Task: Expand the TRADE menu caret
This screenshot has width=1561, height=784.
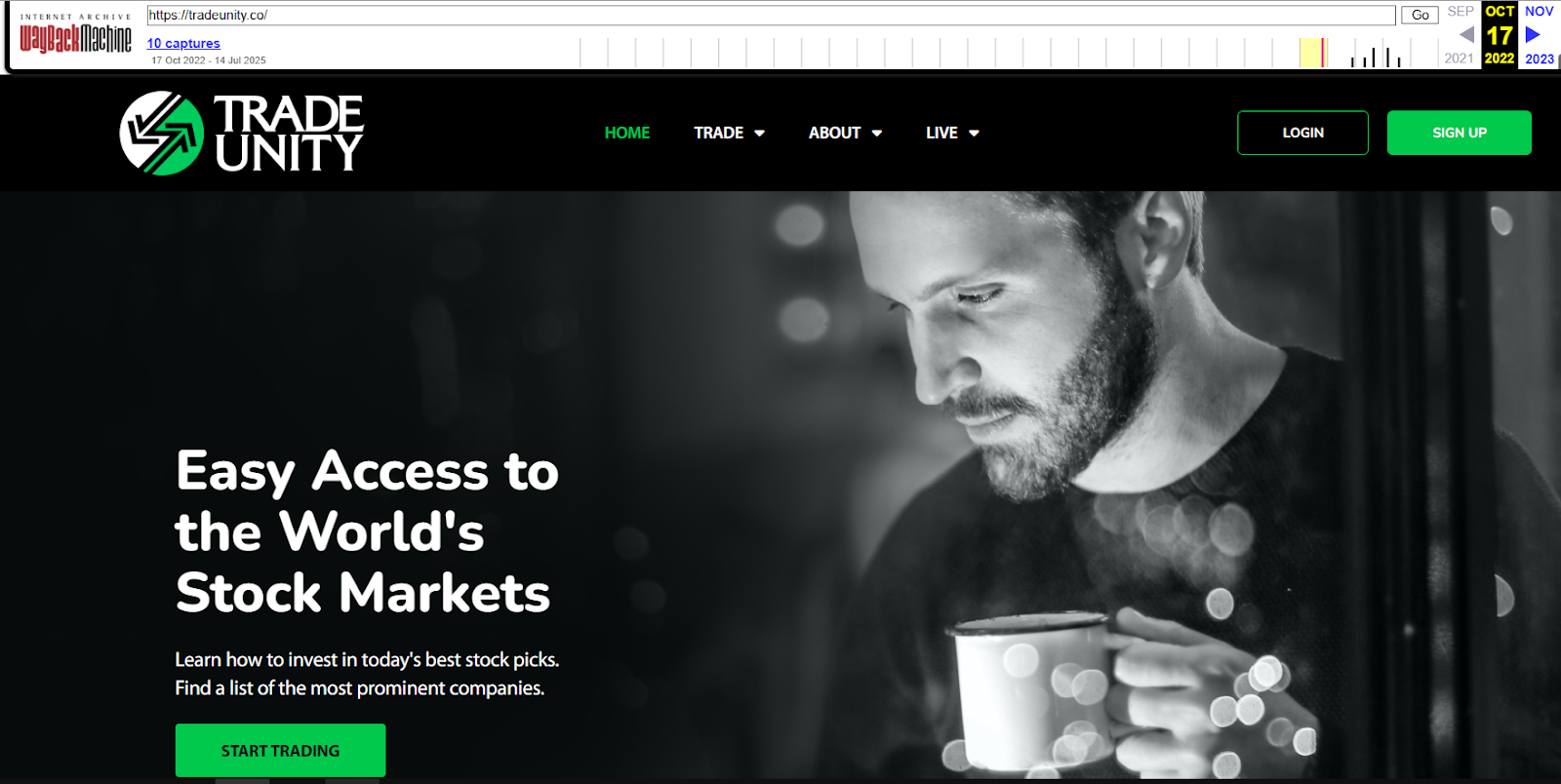Action: click(759, 134)
